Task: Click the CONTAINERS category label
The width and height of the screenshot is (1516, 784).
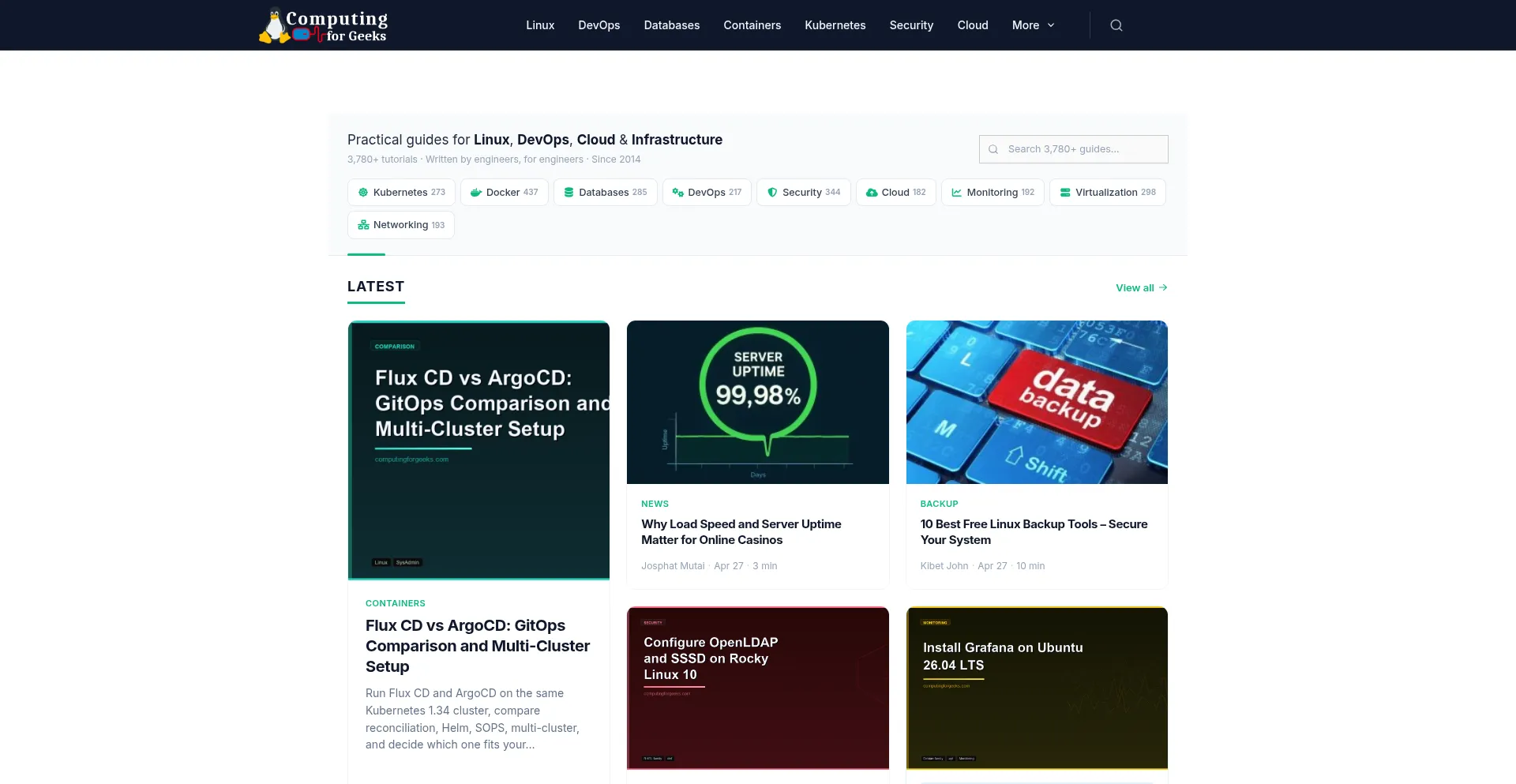Action: pos(396,603)
